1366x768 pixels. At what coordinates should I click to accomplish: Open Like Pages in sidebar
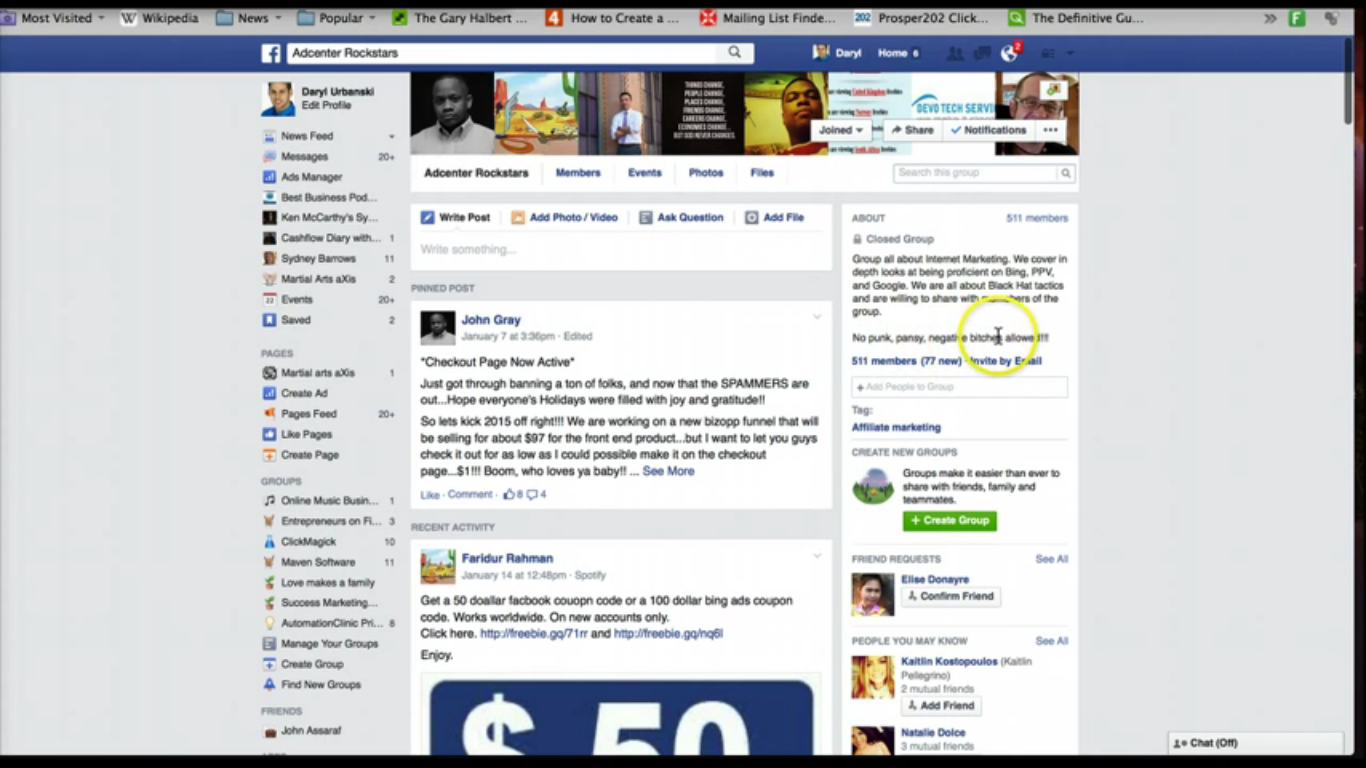click(x=306, y=434)
